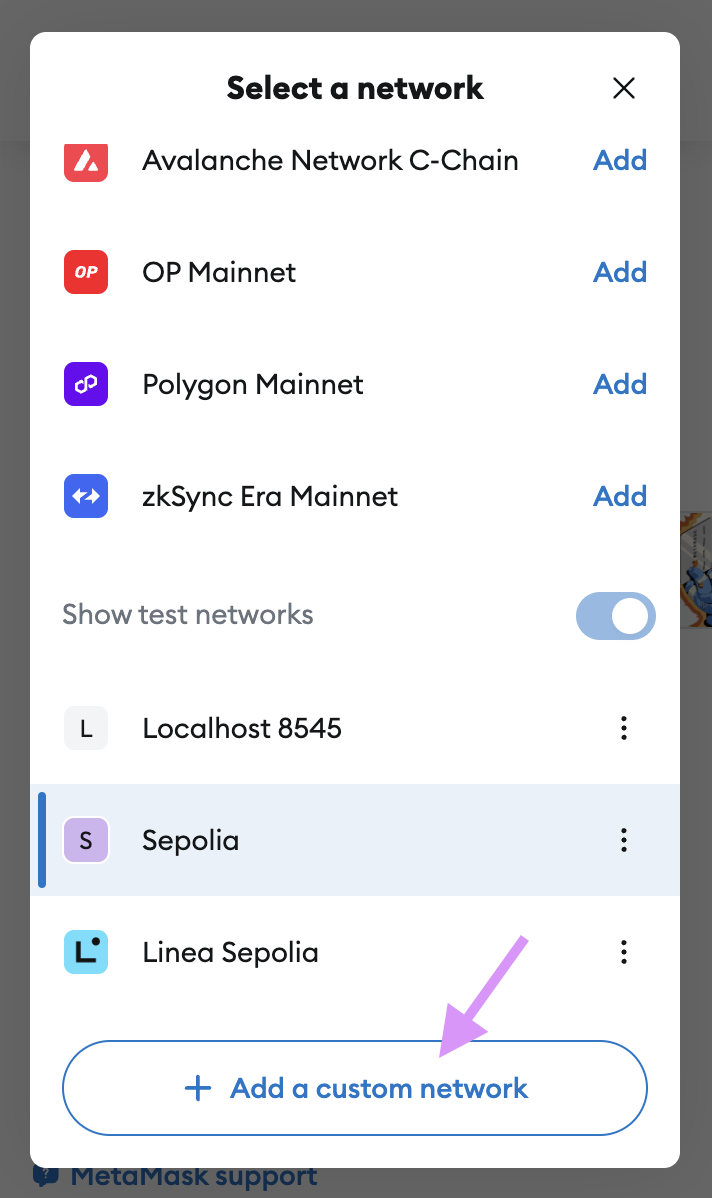Open options menu for Sepolia
712x1198 pixels.
[624, 840]
